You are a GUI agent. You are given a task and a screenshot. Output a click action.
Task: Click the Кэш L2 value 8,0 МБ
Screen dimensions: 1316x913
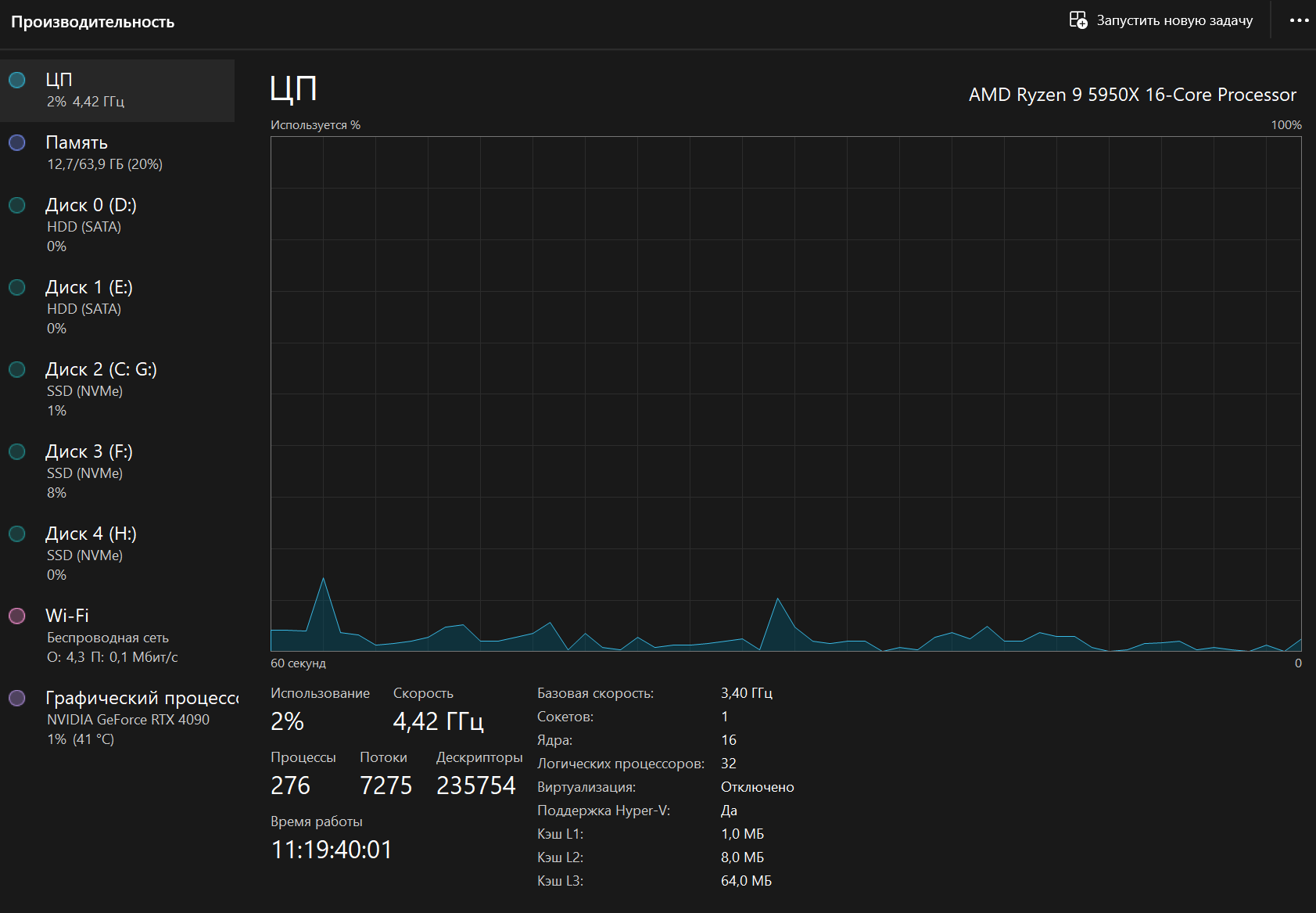coord(743,857)
